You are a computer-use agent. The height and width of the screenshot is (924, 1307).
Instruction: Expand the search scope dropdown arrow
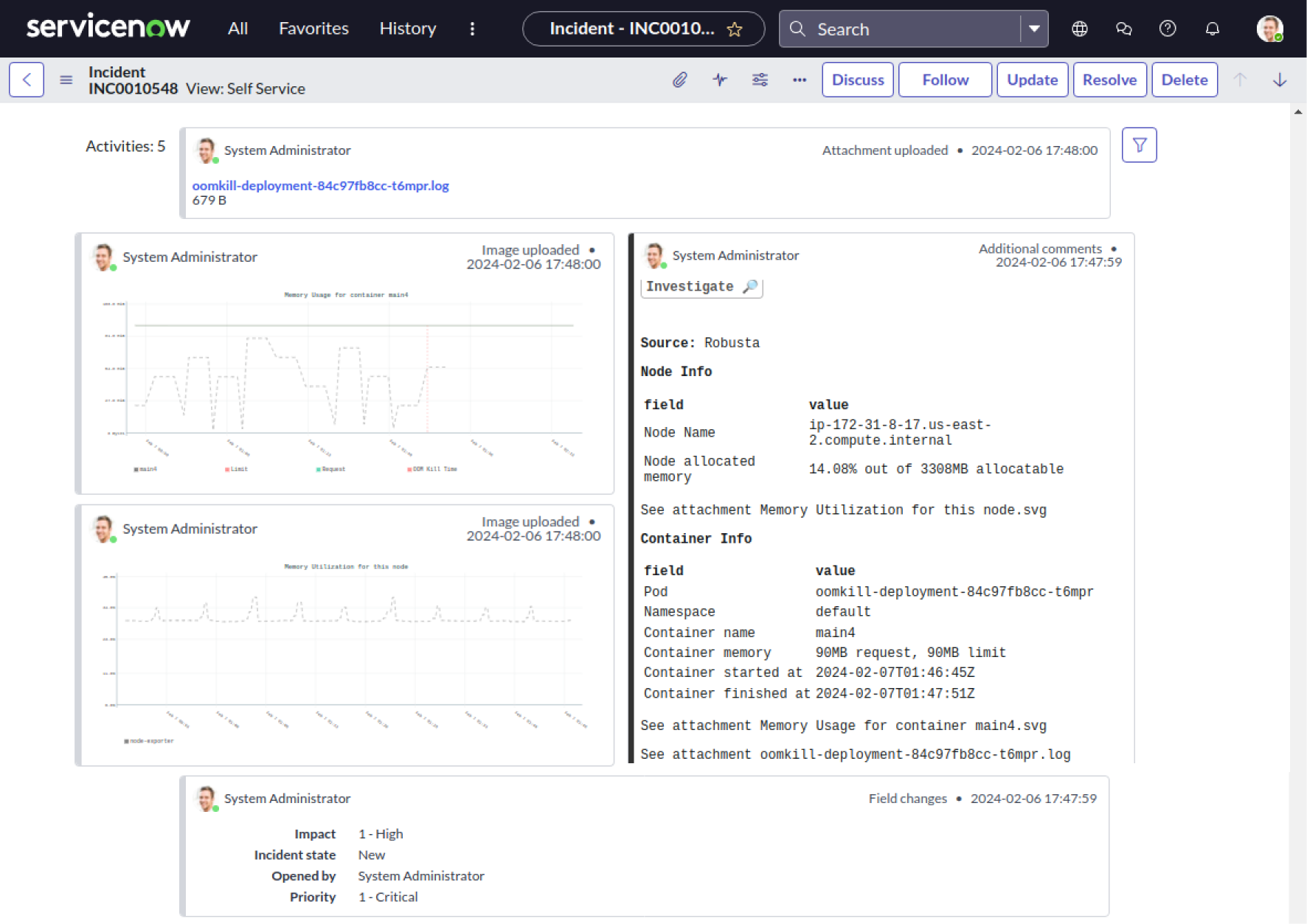tap(1034, 29)
